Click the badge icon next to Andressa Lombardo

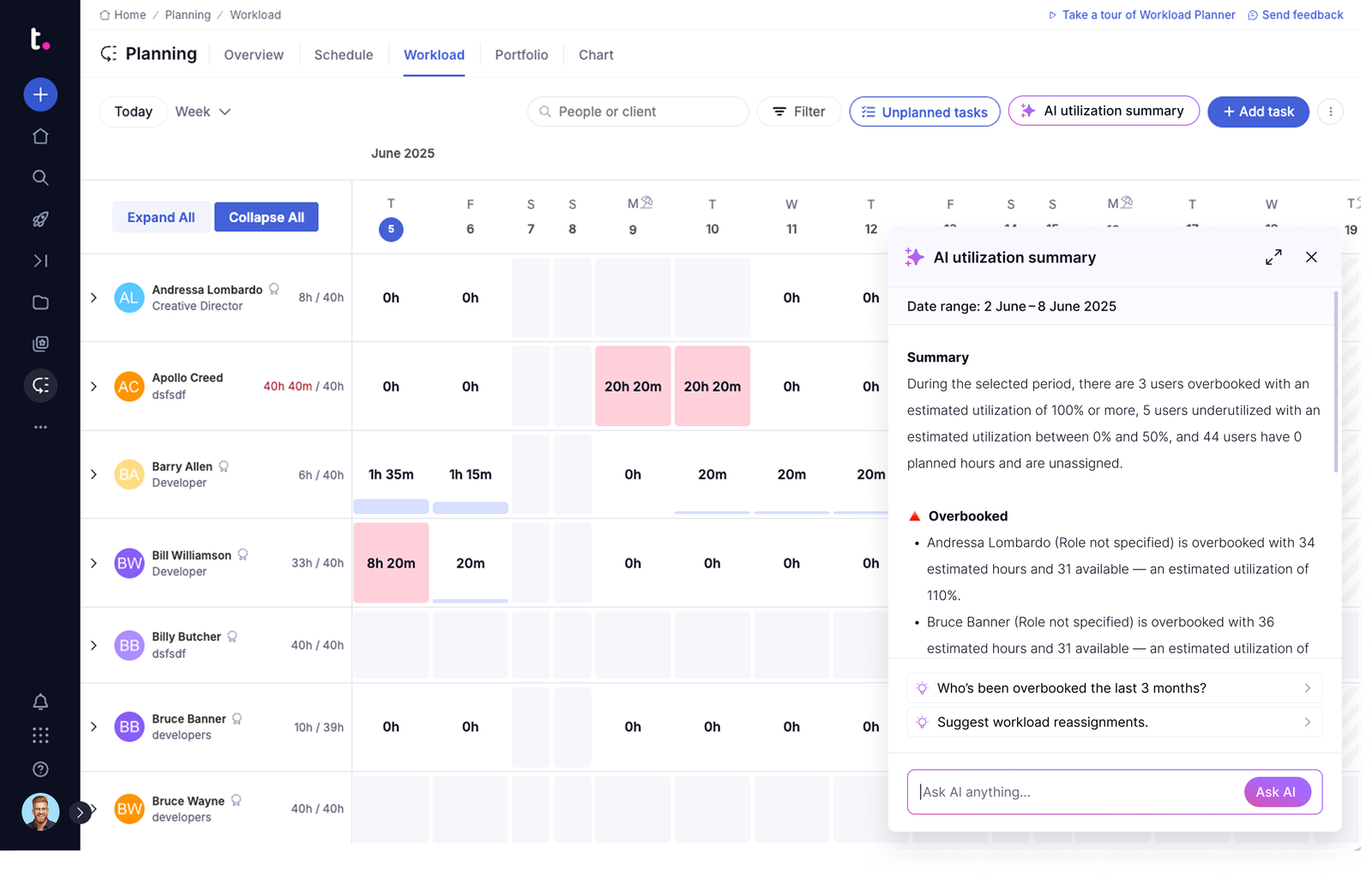[274, 289]
